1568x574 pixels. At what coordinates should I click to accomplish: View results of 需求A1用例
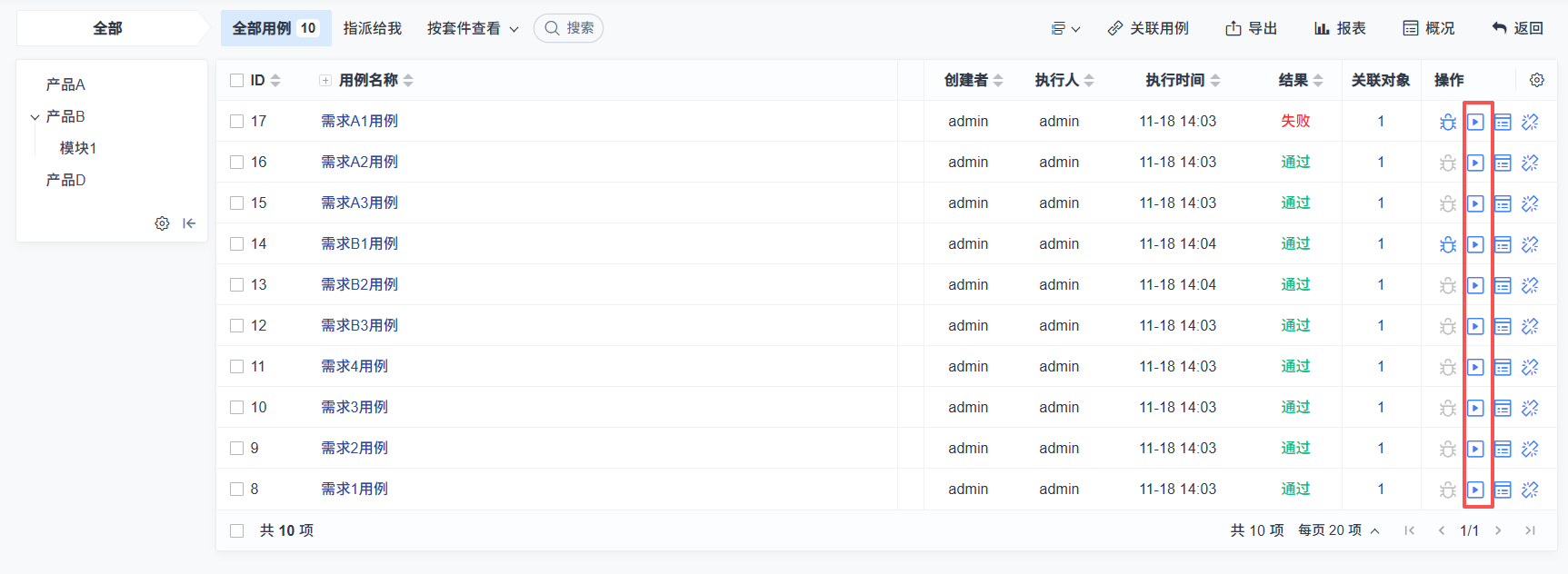click(x=1503, y=122)
